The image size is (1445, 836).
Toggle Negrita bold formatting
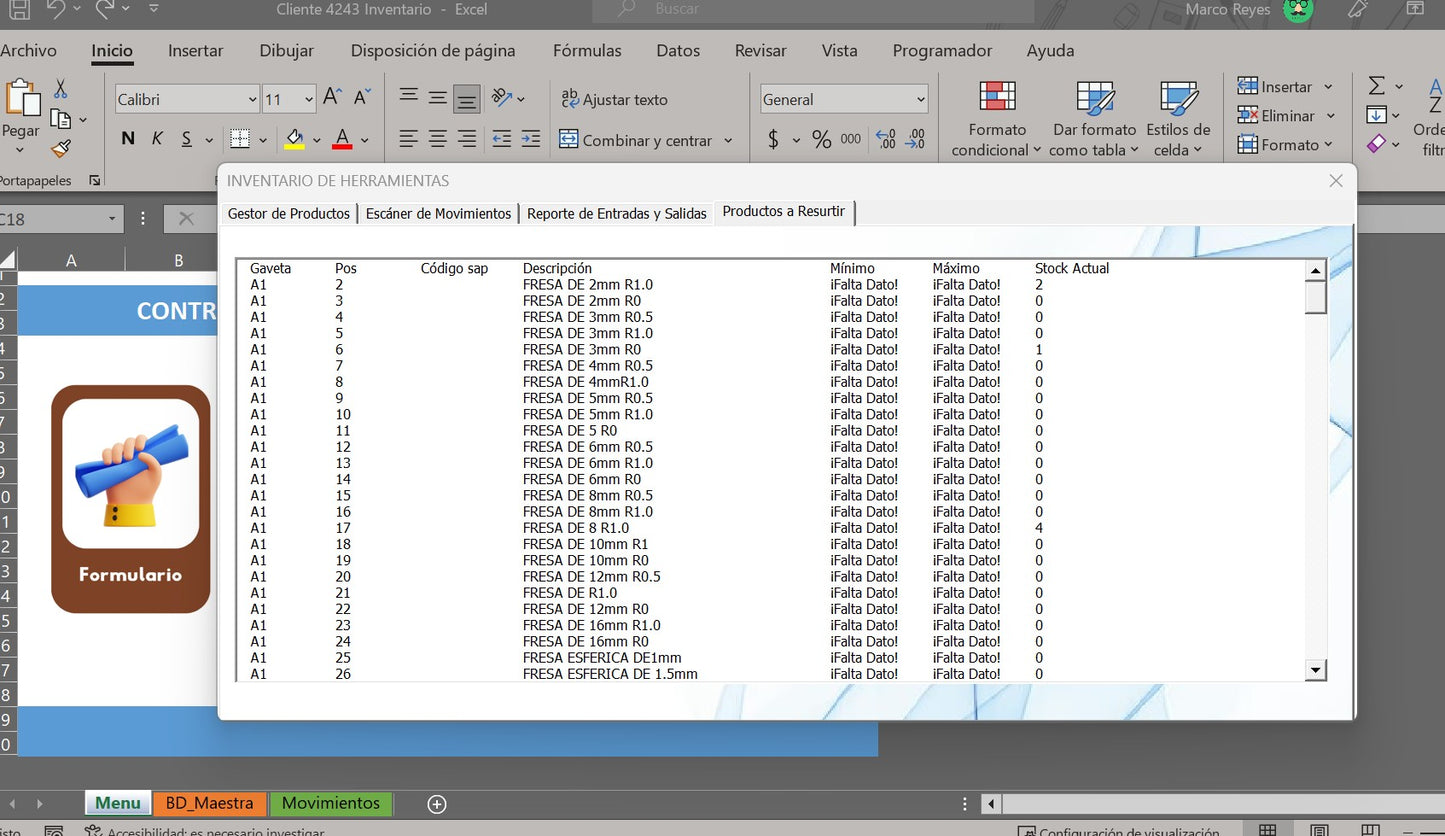coord(128,139)
